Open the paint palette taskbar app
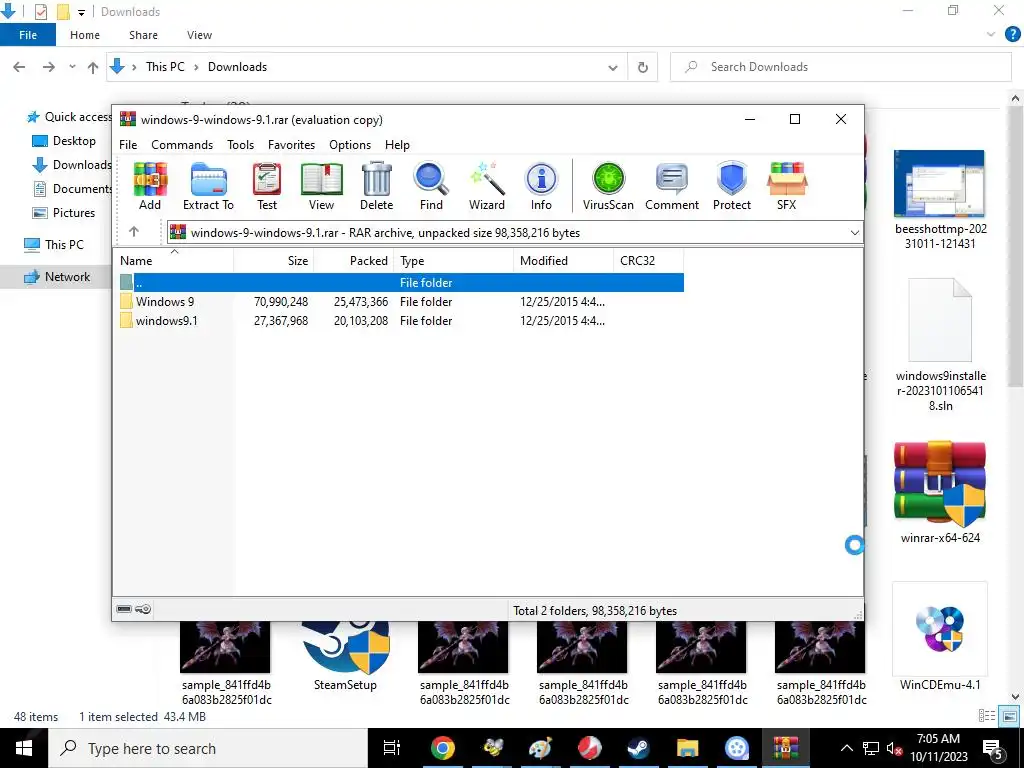The height and width of the screenshot is (768, 1024). pos(540,748)
